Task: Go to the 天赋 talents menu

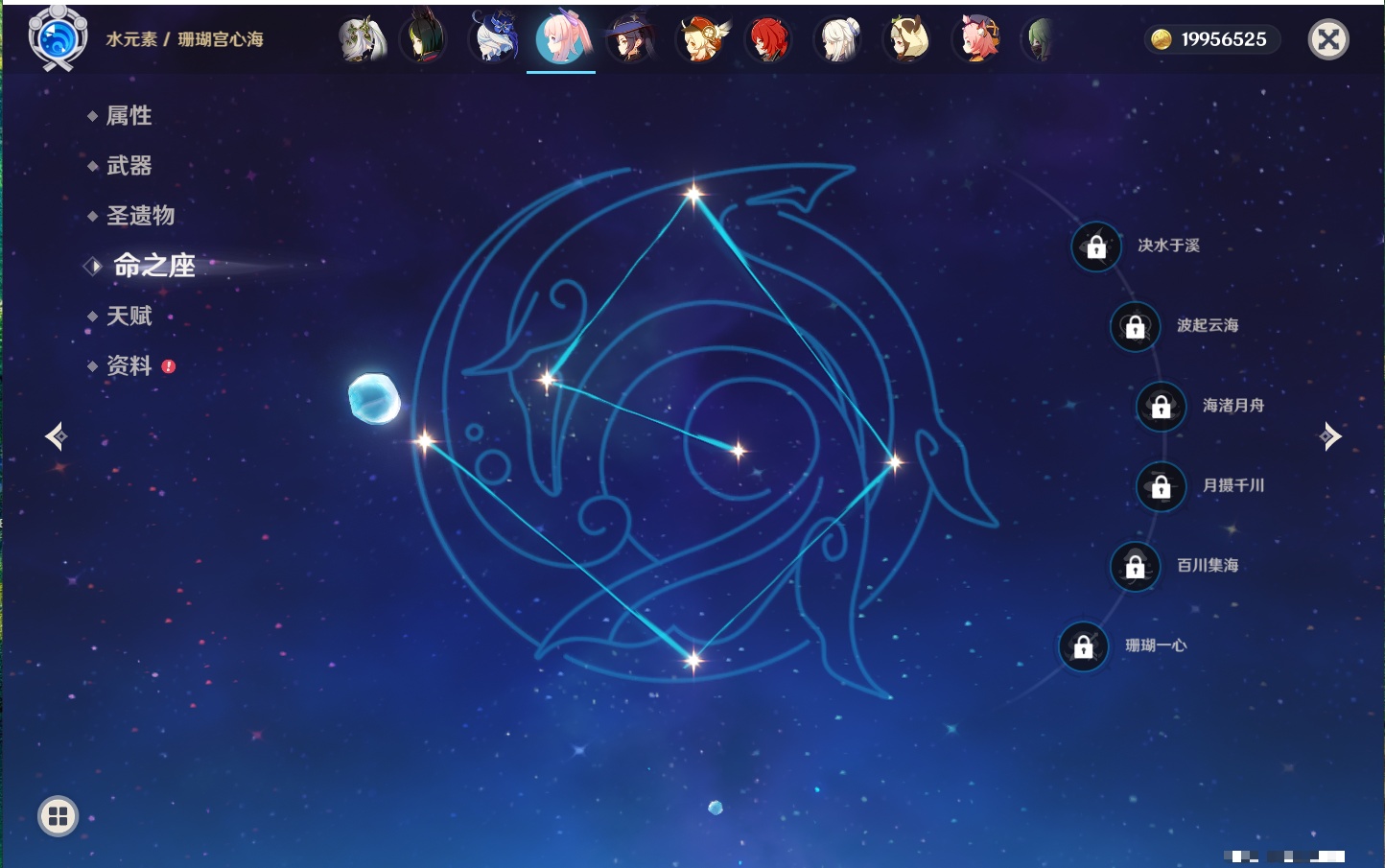Action: [x=129, y=316]
